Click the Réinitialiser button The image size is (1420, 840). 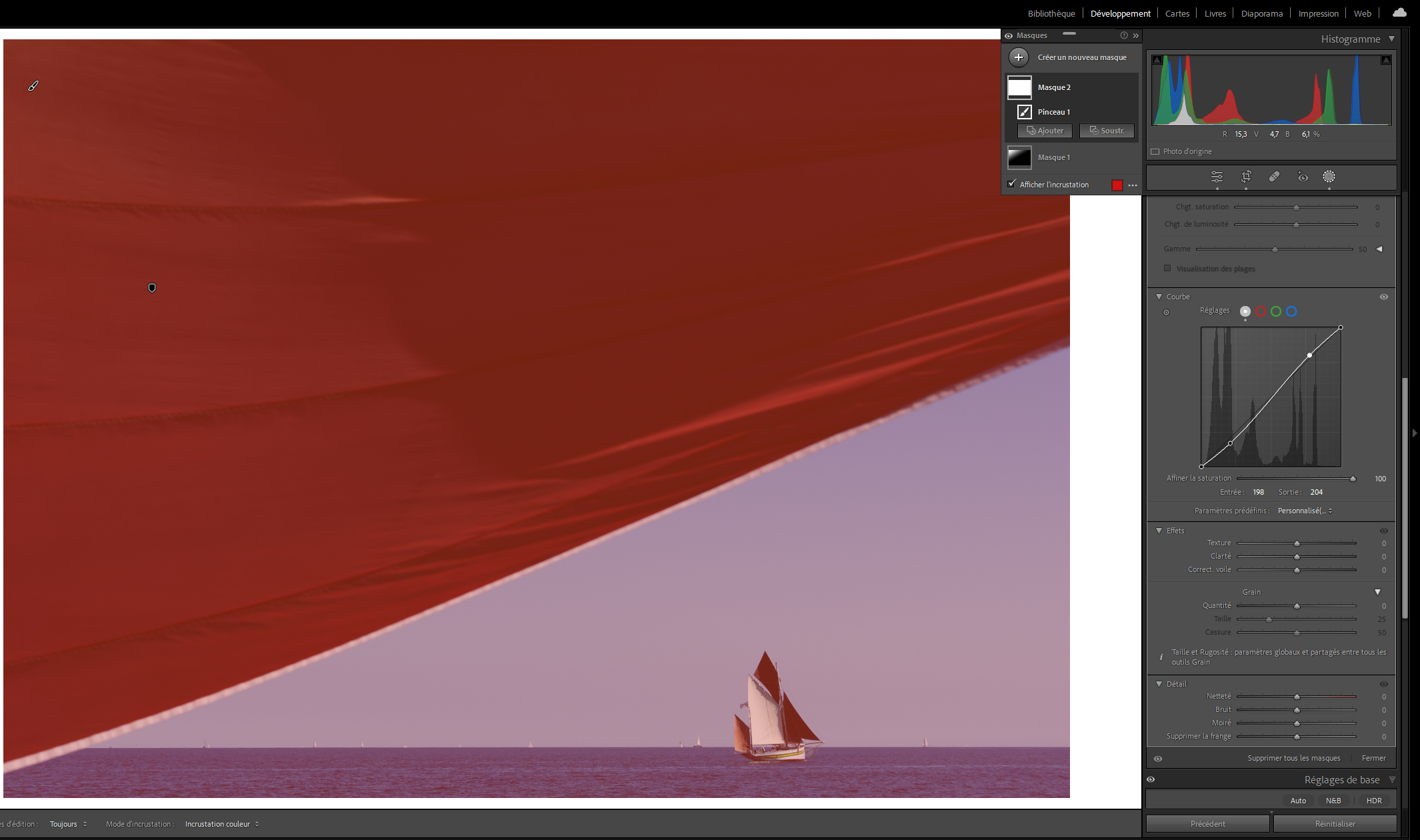click(1335, 824)
